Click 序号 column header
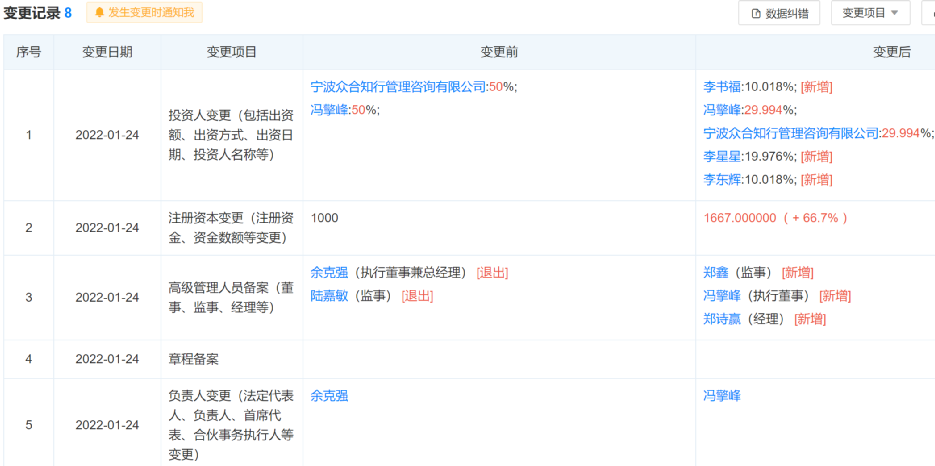The height and width of the screenshot is (466, 935). [29, 53]
